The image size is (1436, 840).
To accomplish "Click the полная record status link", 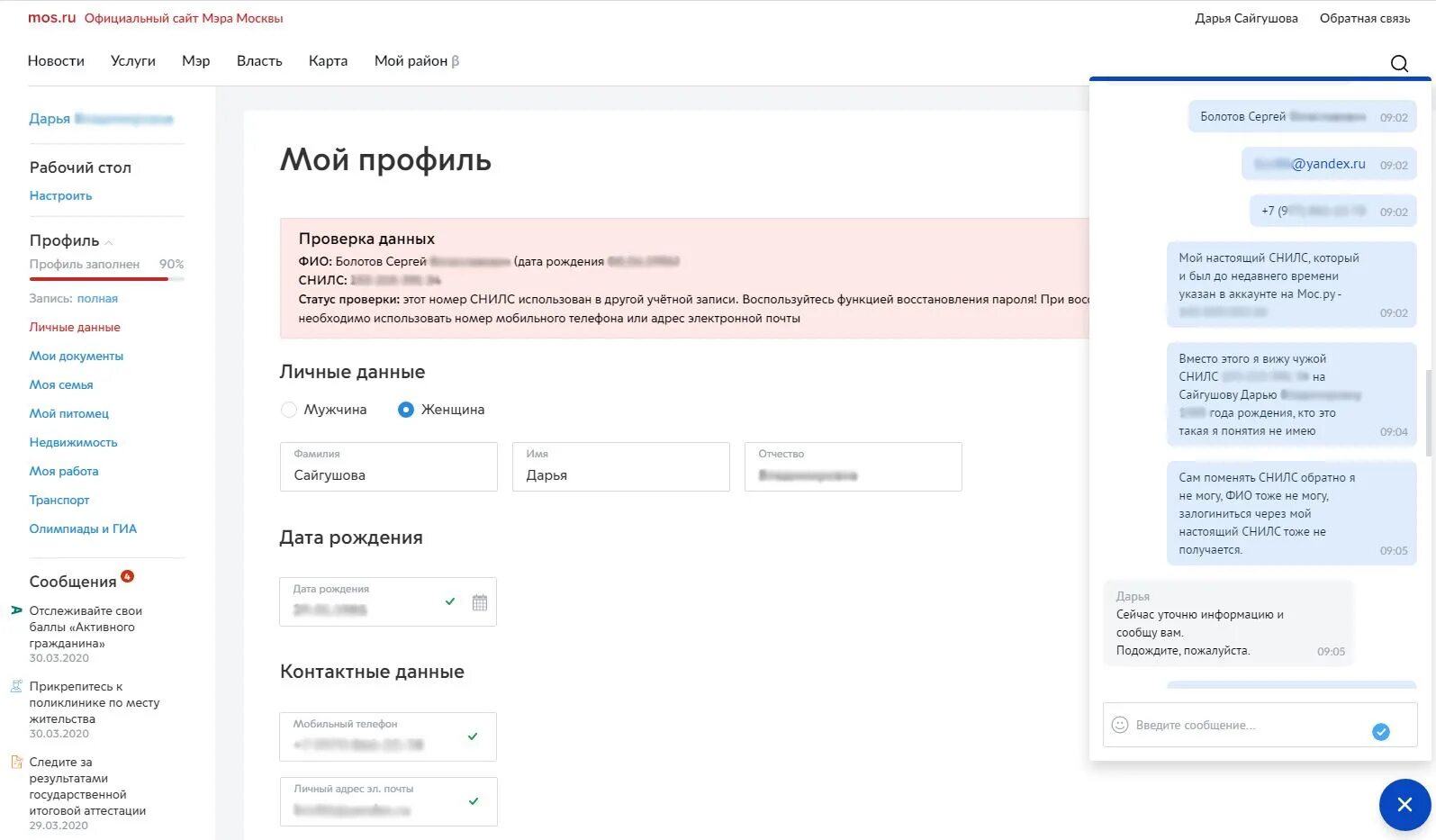I will [97, 298].
